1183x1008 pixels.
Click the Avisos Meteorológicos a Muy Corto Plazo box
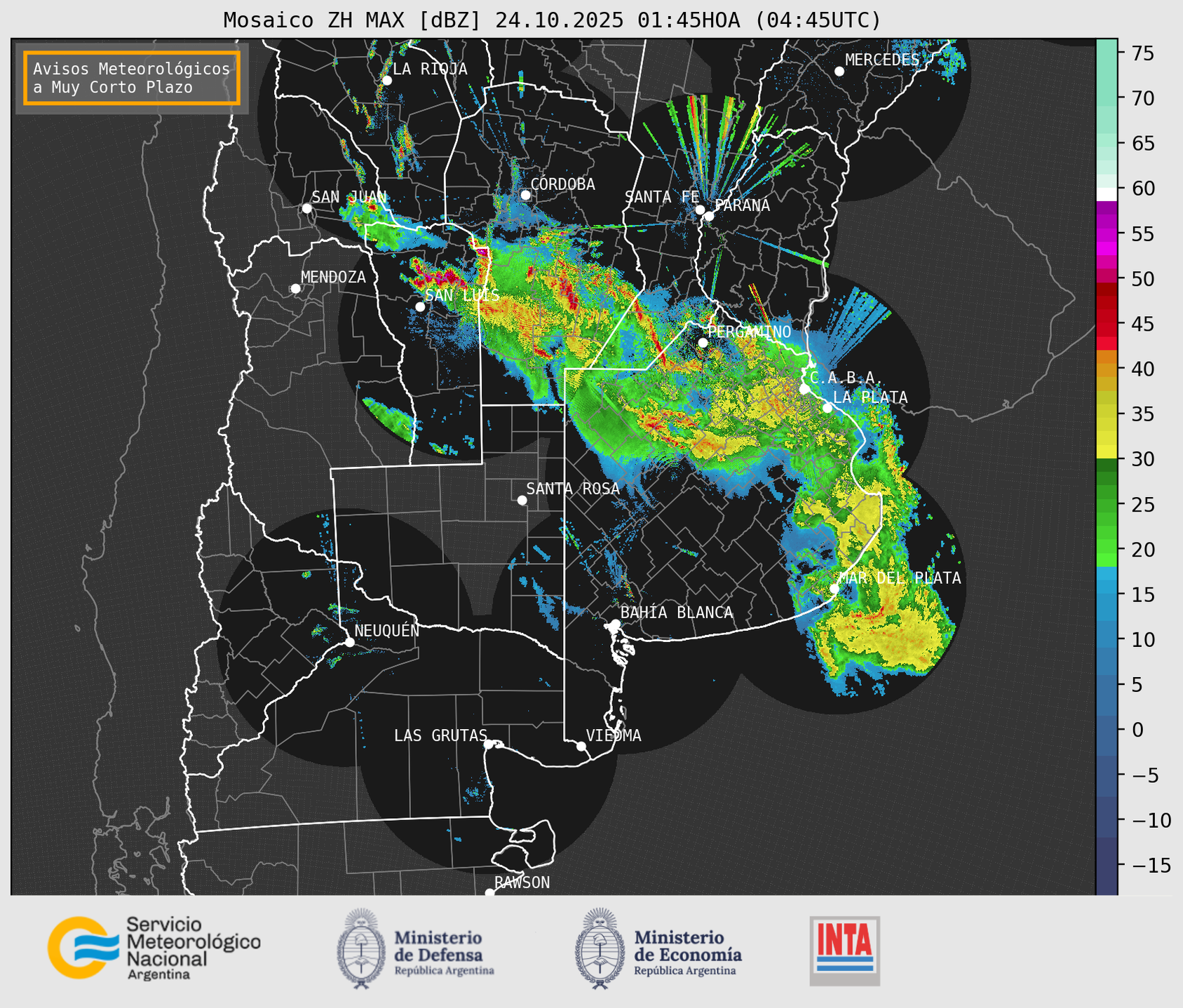132,78
